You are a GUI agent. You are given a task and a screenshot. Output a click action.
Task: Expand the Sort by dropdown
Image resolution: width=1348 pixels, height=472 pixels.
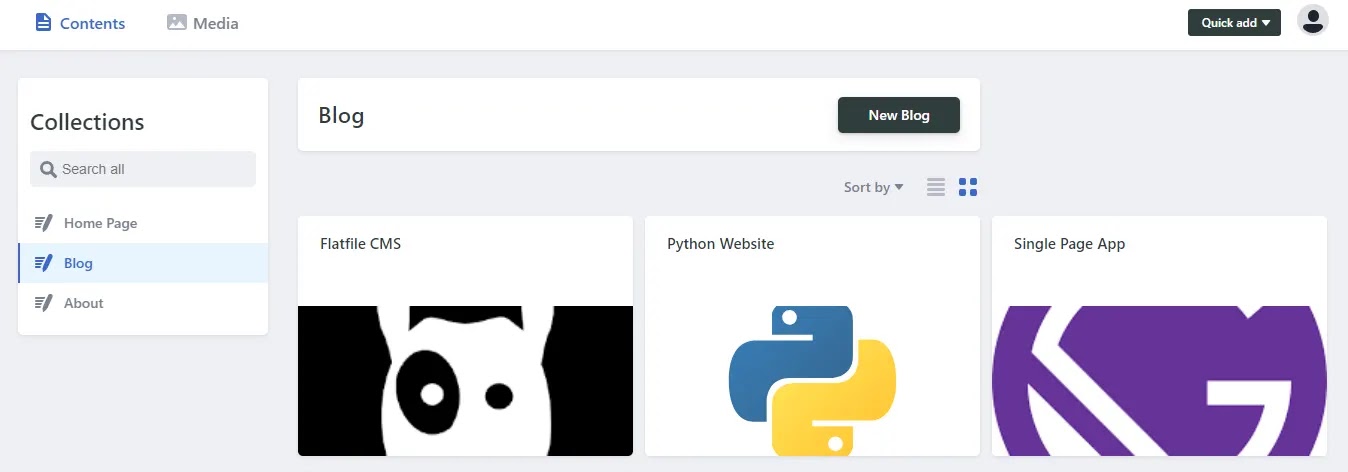(x=873, y=187)
